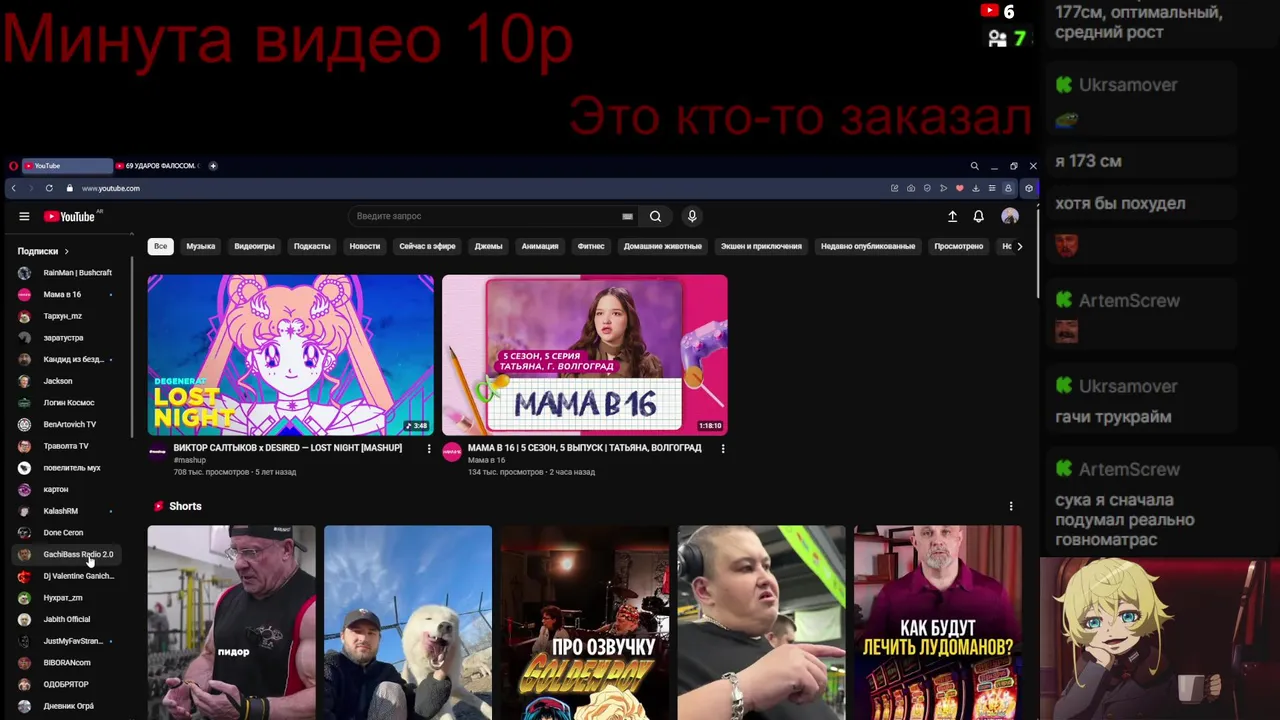Select the Новости filter chip
The image size is (1280, 720).
tap(364, 246)
